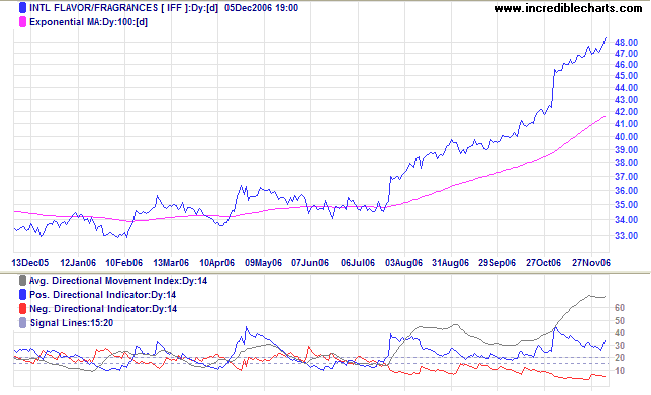Click the 03Aug06 date axis label
Viewport: 651px width, 395px height.
pos(404,263)
